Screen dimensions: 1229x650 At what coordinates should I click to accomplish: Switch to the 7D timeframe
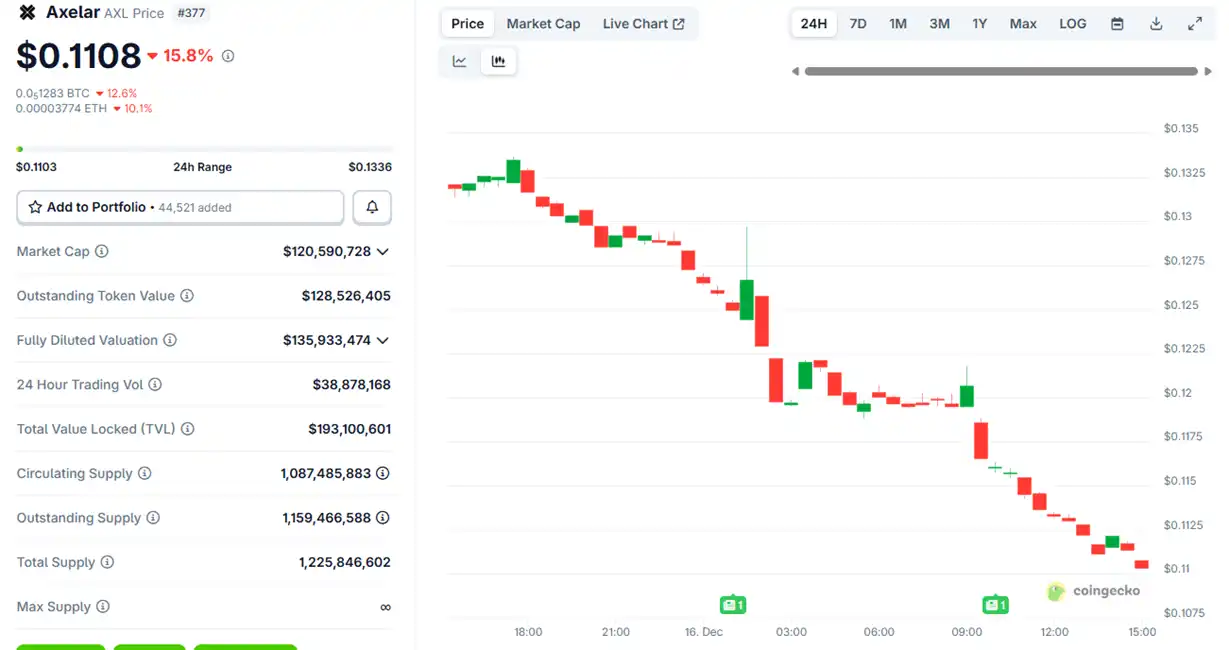[x=857, y=23]
